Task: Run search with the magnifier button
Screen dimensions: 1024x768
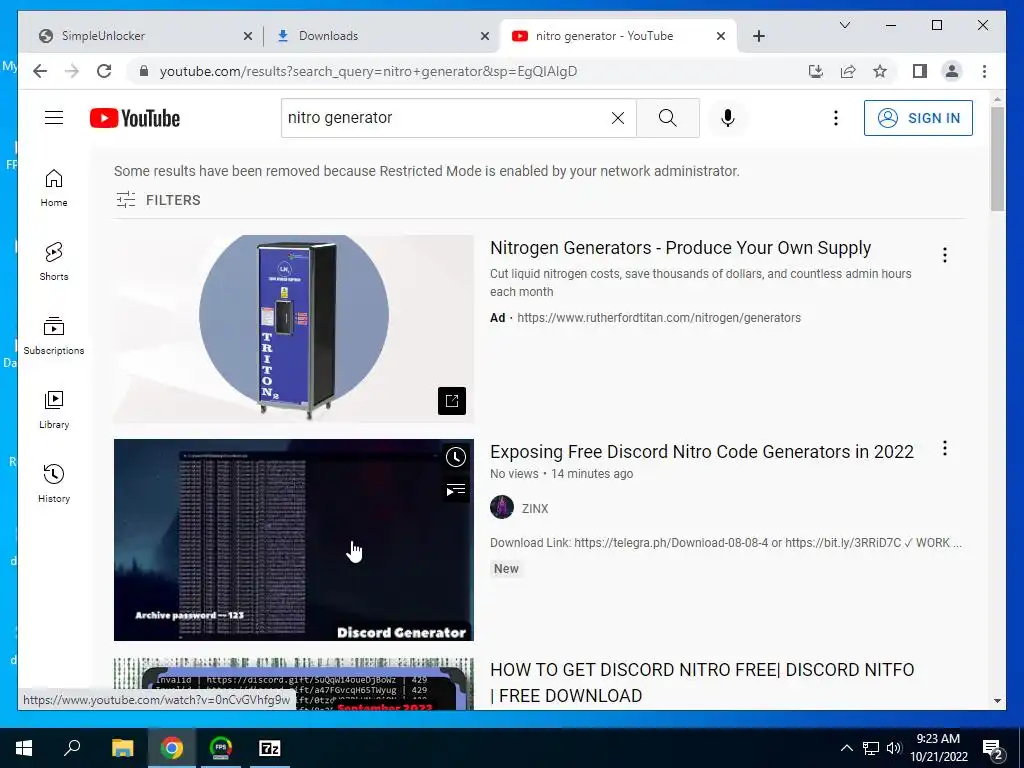Action: [667, 118]
